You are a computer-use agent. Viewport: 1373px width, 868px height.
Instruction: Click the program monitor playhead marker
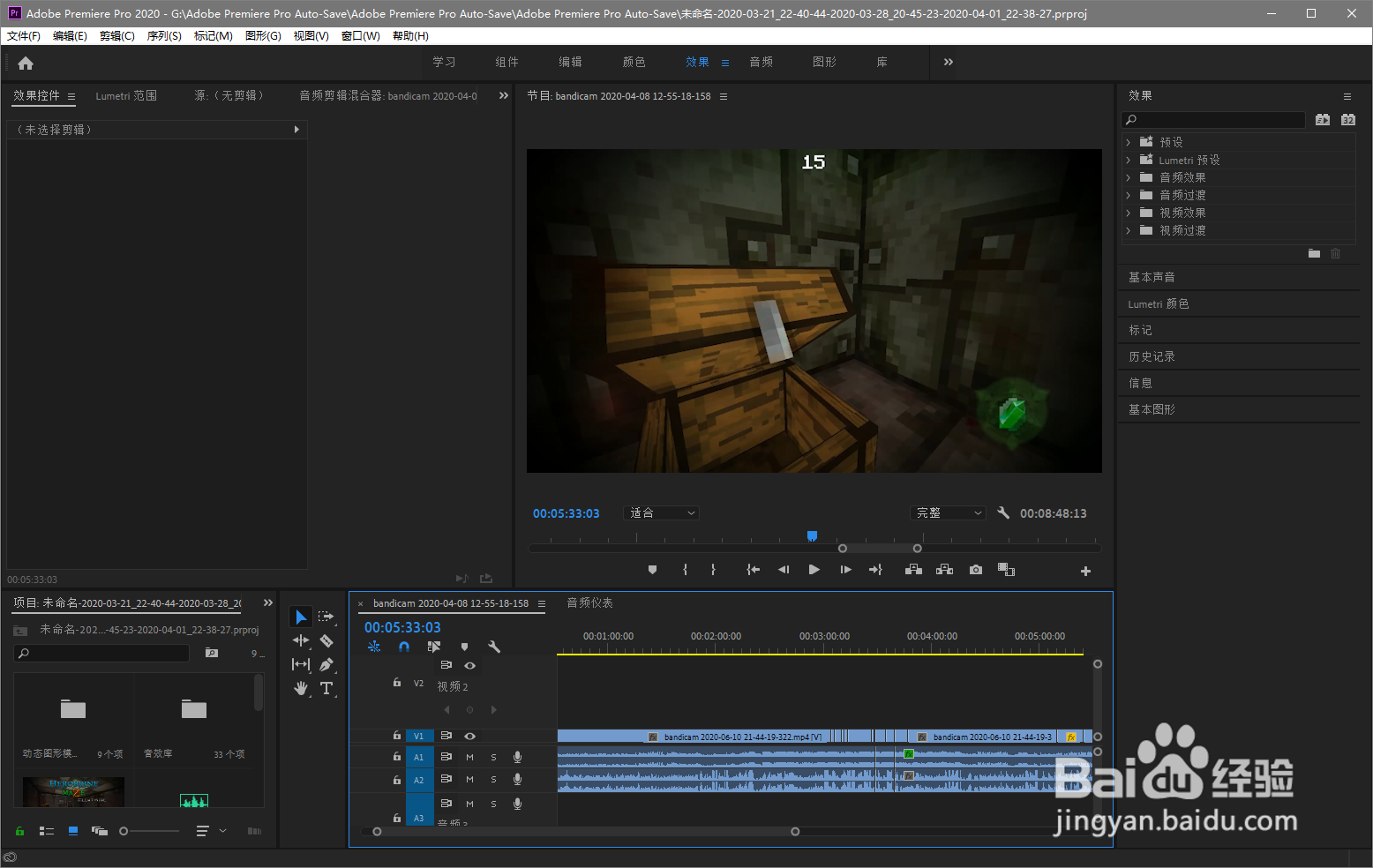point(812,535)
